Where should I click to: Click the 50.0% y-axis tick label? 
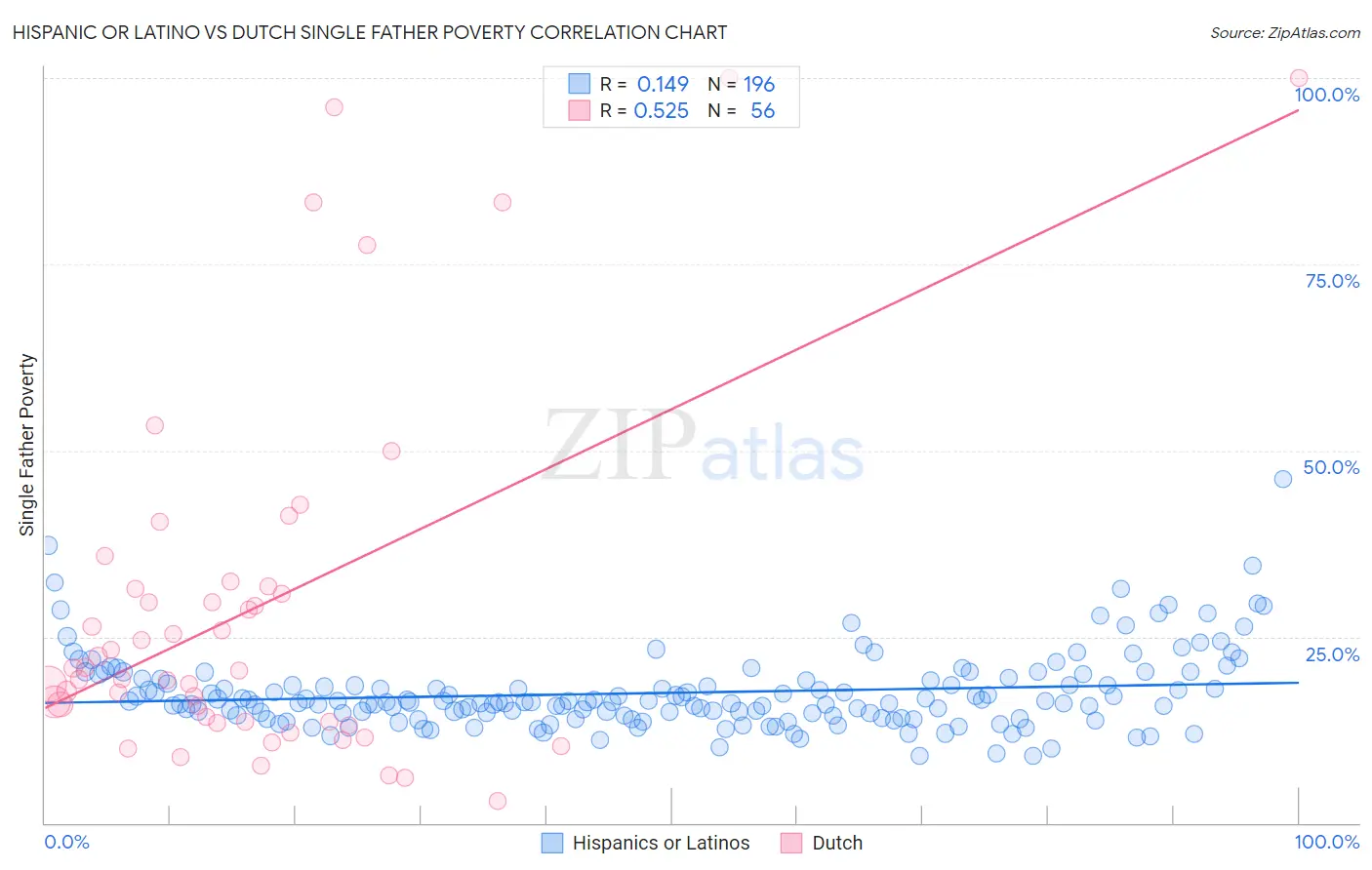(1331, 467)
